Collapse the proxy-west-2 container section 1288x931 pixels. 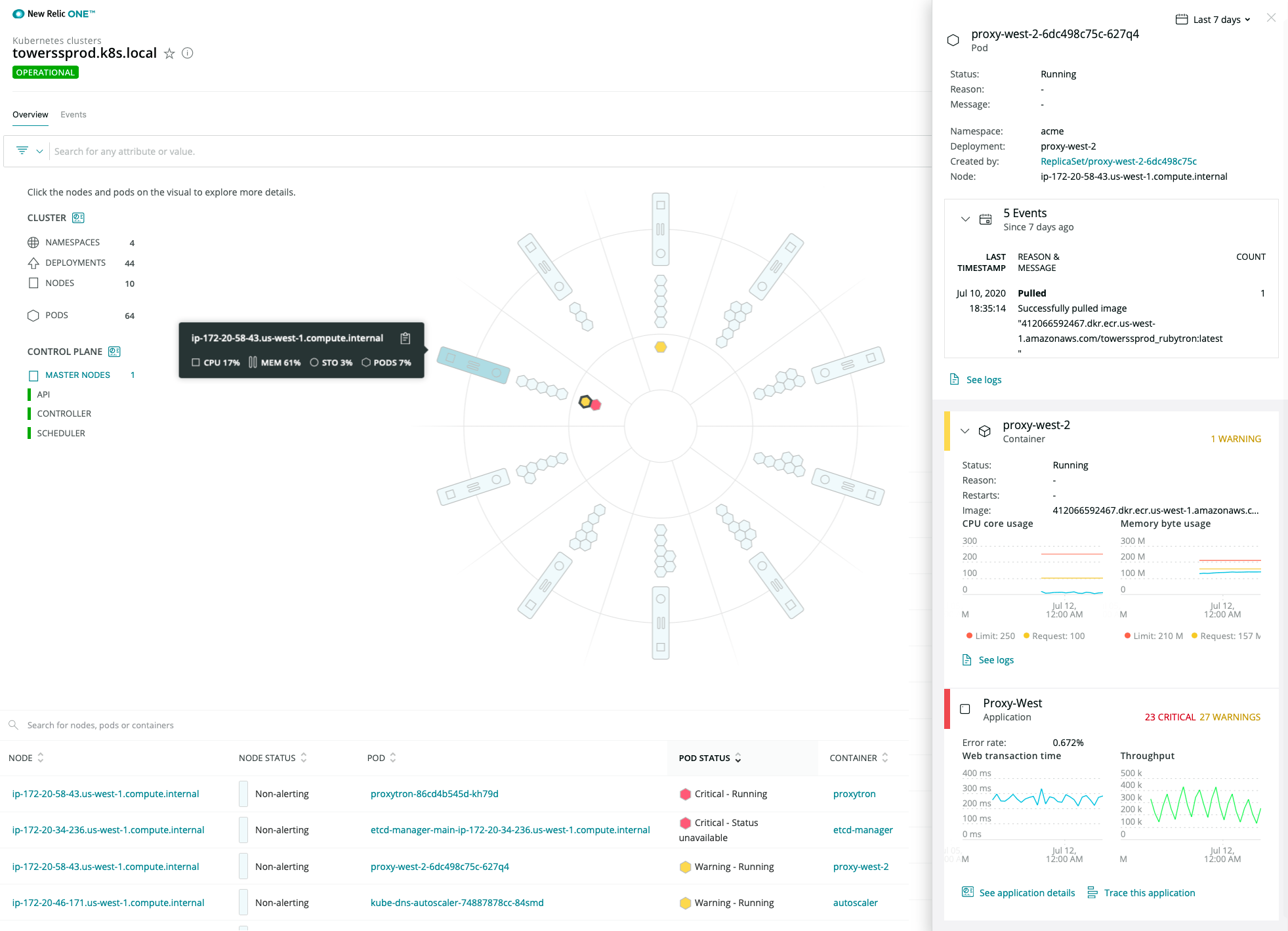(965, 431)
